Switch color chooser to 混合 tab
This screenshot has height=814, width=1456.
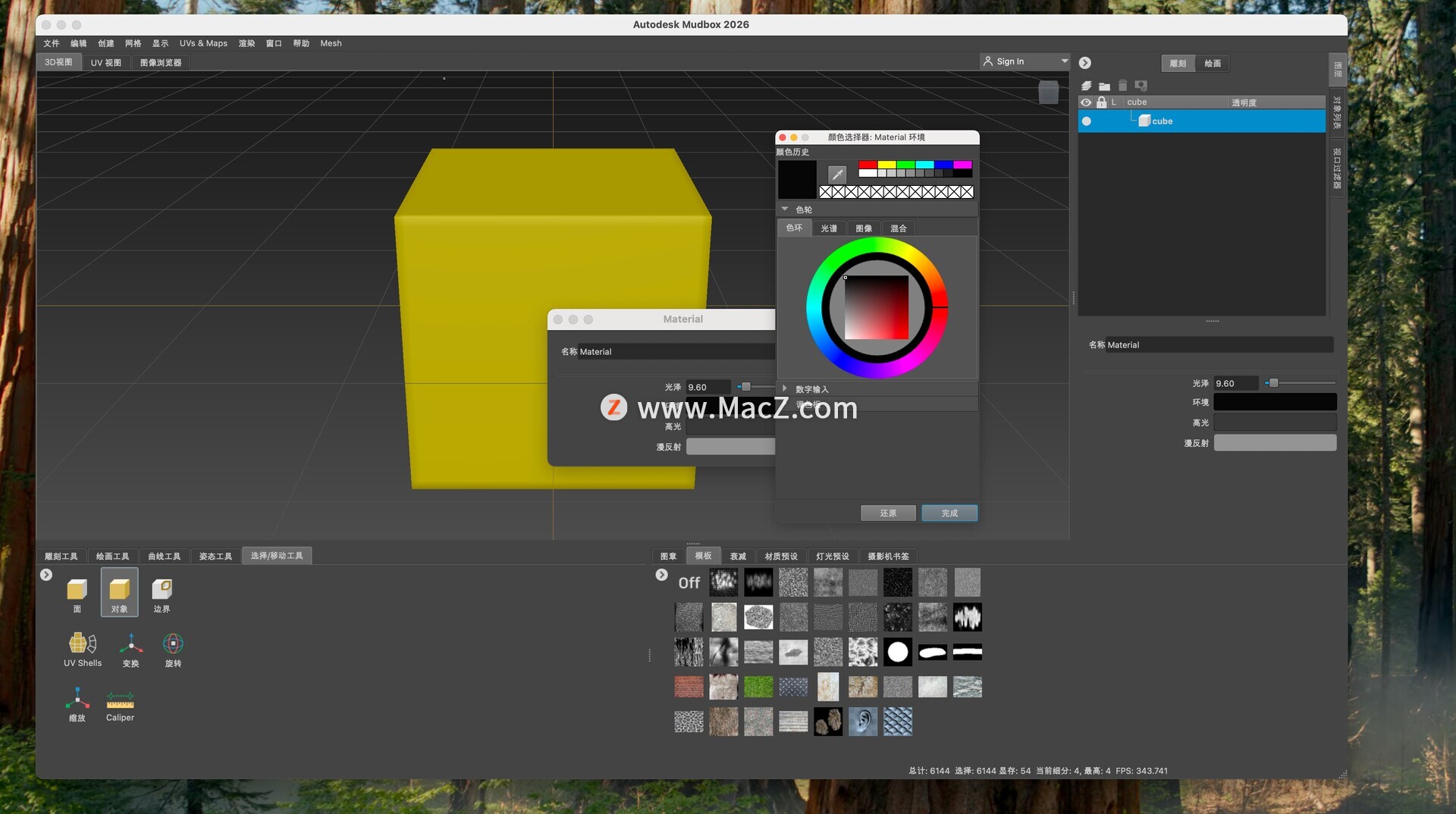[x=899, y=228]
